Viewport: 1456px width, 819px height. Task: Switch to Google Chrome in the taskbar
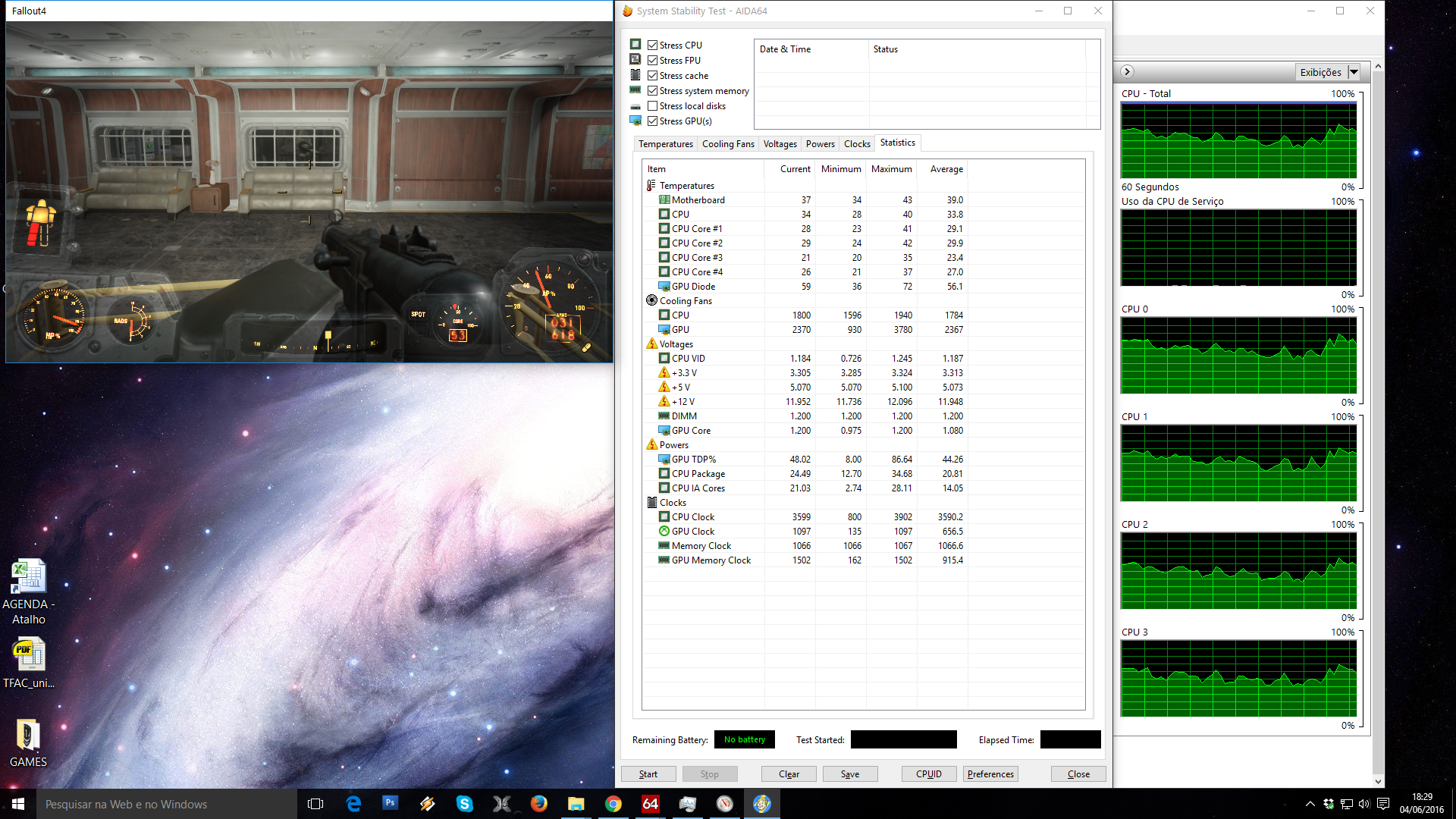[613, 804]
